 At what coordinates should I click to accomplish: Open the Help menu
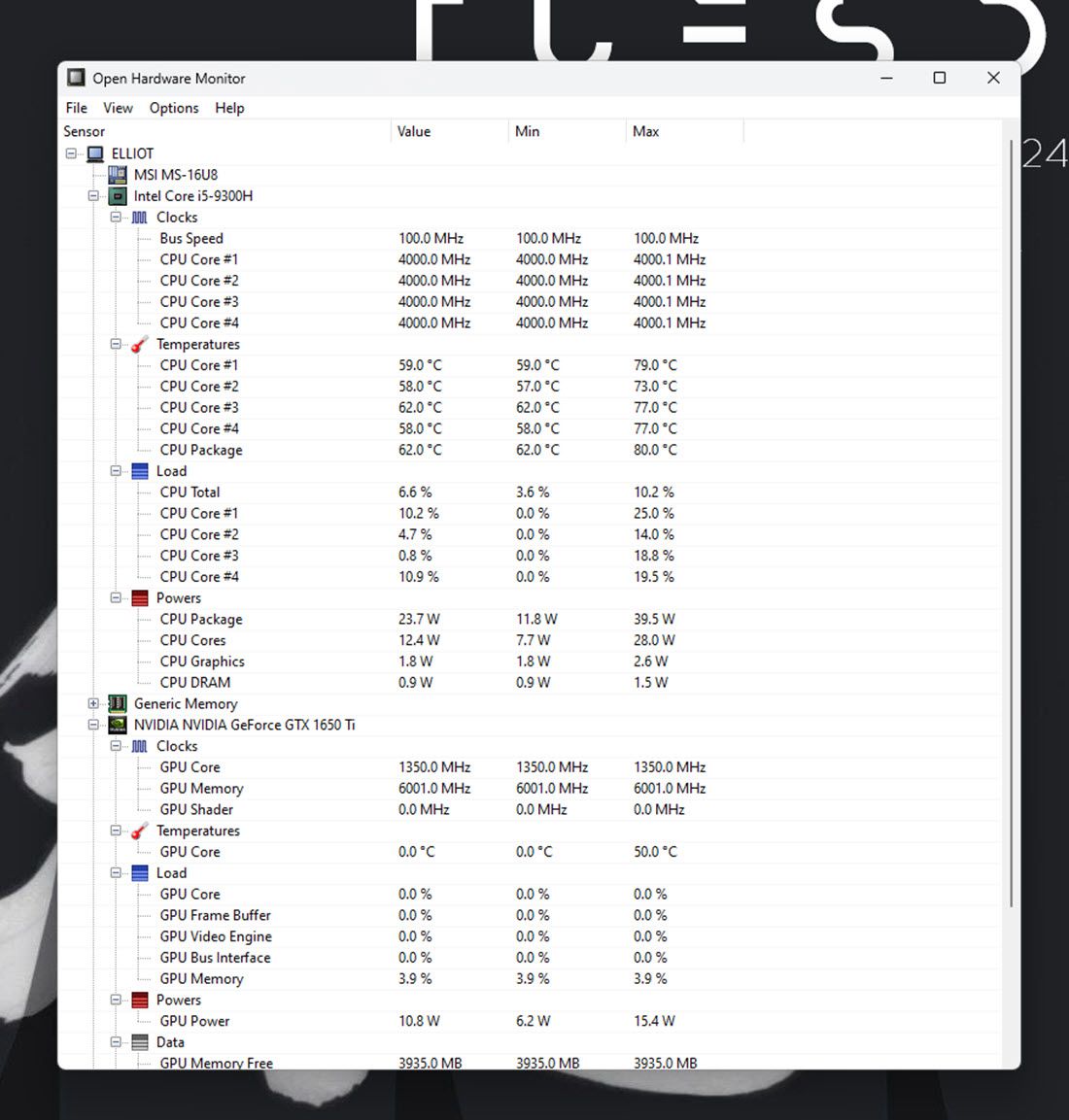(229, 108)
